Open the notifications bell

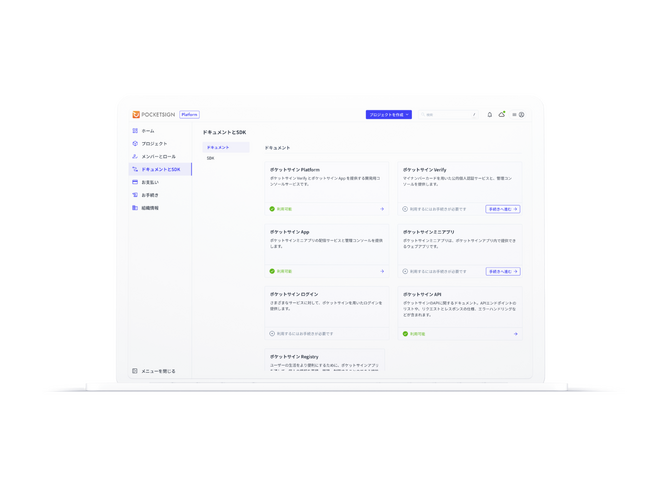coord(490,115)
